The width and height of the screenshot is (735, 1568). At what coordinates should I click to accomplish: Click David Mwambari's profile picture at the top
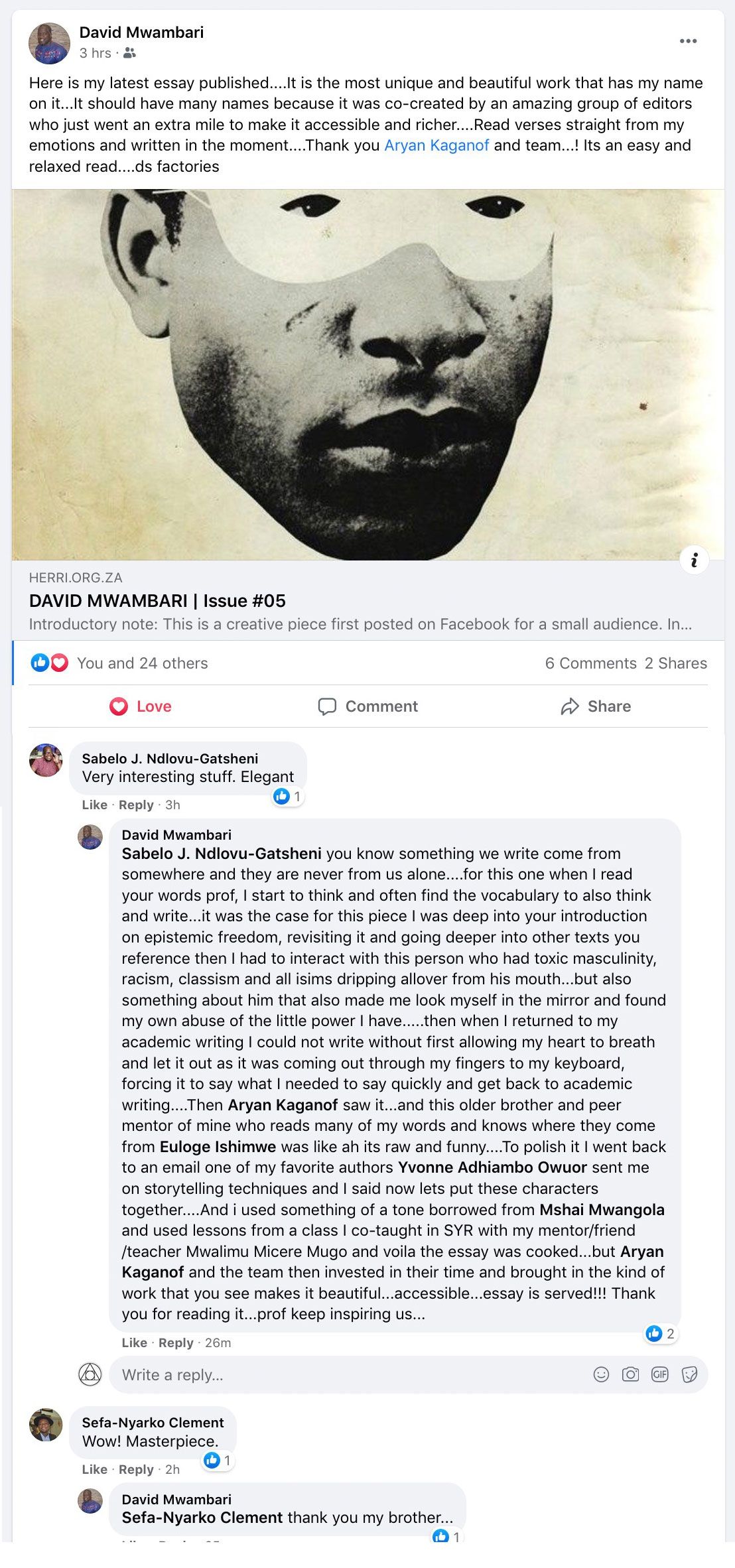49,43
